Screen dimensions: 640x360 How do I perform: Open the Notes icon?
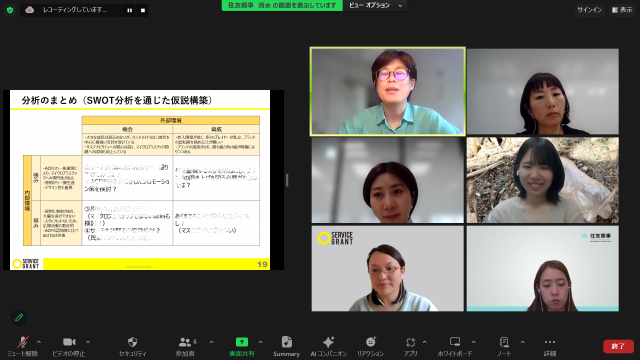point(504,342)
